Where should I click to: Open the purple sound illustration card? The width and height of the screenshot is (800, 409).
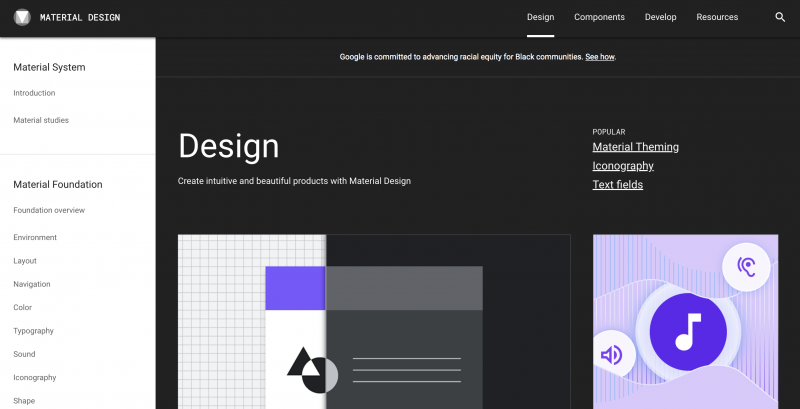pyautogui.click(x=686, y=322)
